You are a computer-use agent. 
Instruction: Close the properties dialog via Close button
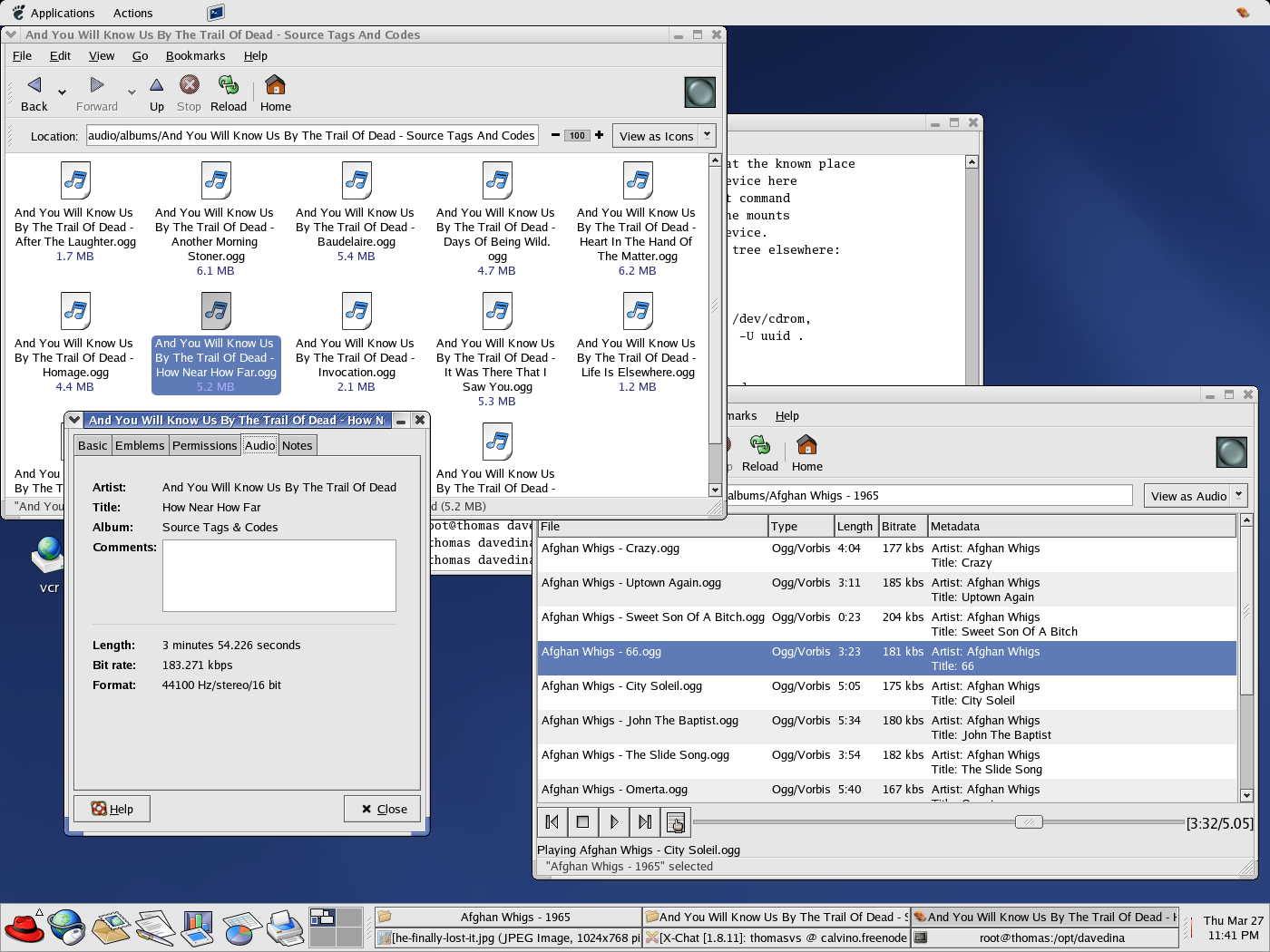click(x=382, y=809)
